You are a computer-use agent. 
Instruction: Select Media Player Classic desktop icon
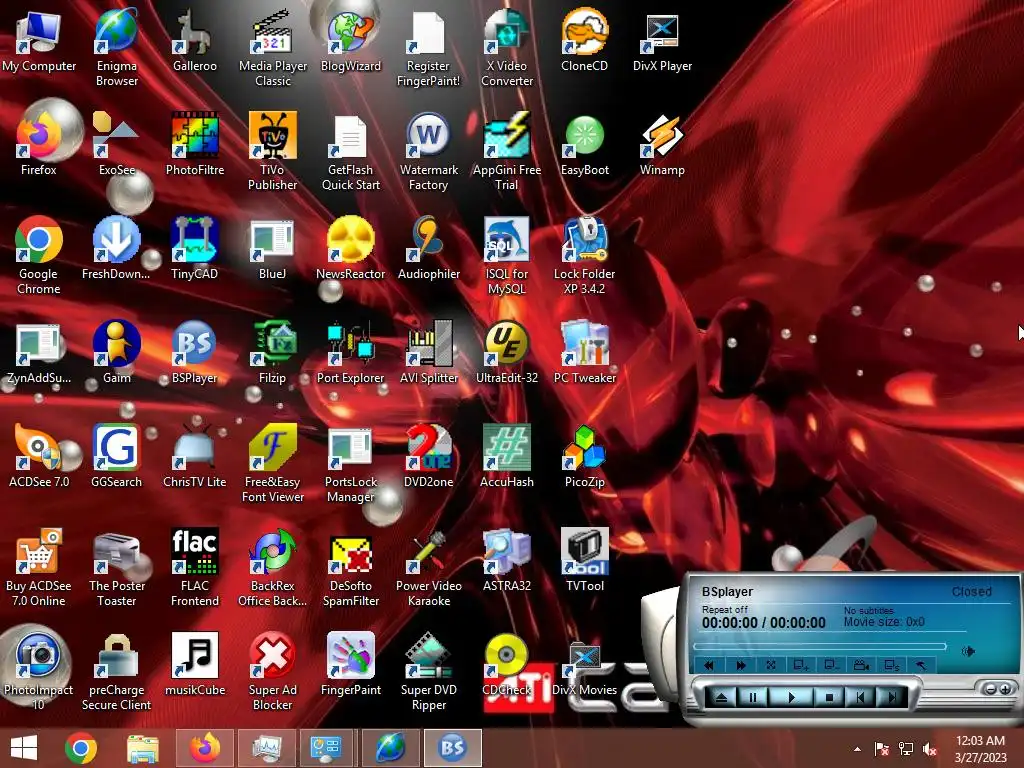(x=273, y=48)
